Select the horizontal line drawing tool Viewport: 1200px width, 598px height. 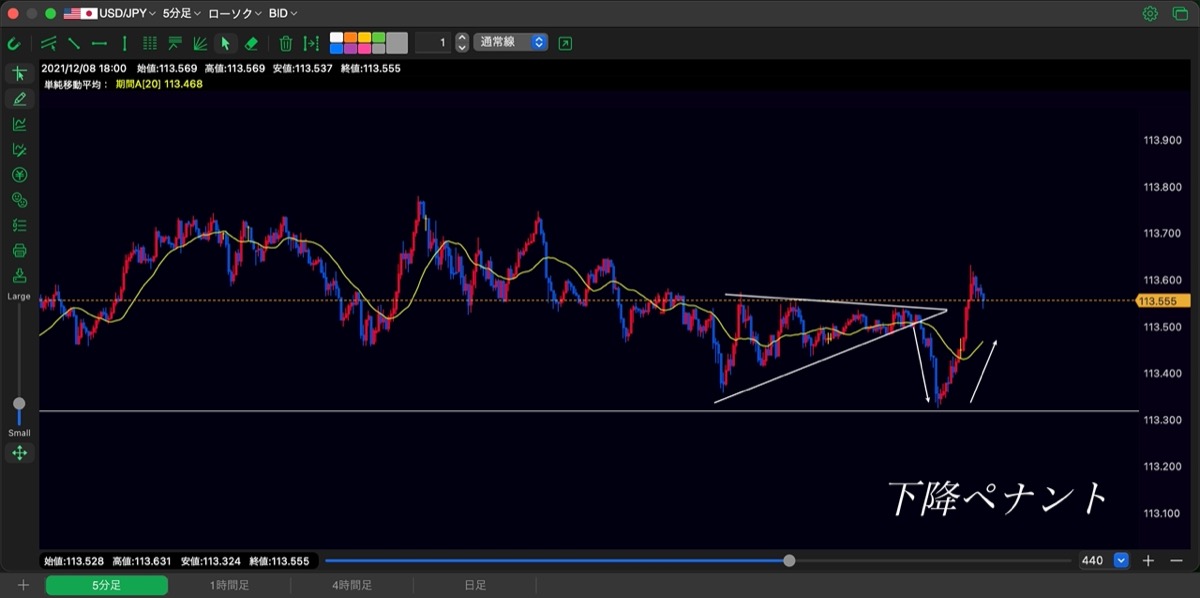99,43
